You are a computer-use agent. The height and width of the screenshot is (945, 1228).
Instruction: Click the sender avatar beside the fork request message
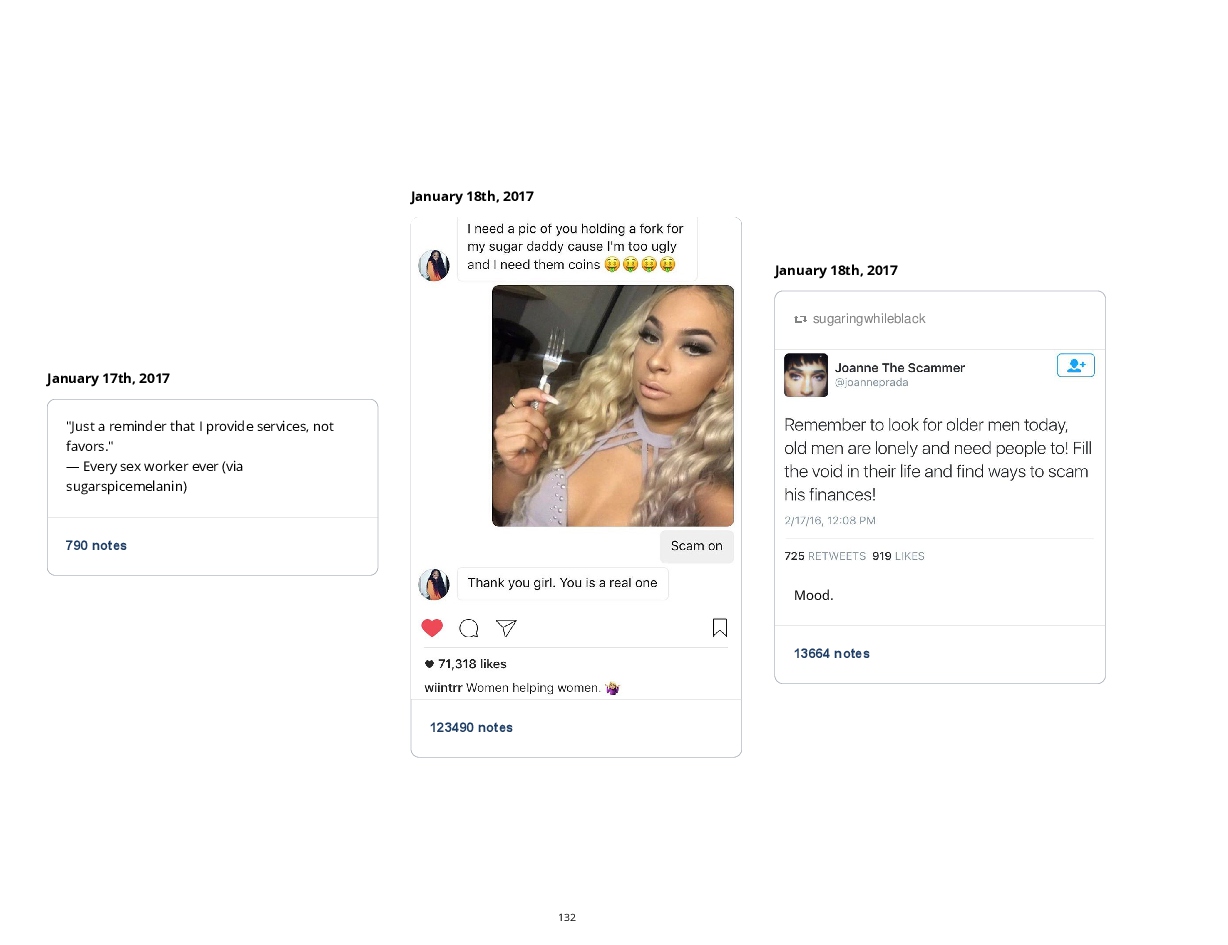pyautogui.click(x=434, y=265)
